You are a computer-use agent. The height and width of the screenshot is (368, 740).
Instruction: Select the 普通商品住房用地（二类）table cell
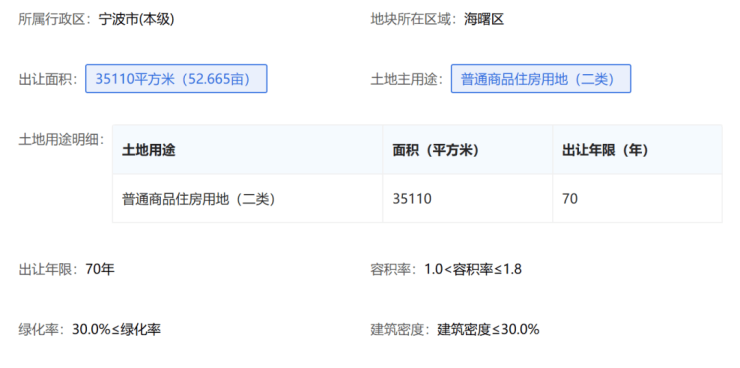(247, 199)
